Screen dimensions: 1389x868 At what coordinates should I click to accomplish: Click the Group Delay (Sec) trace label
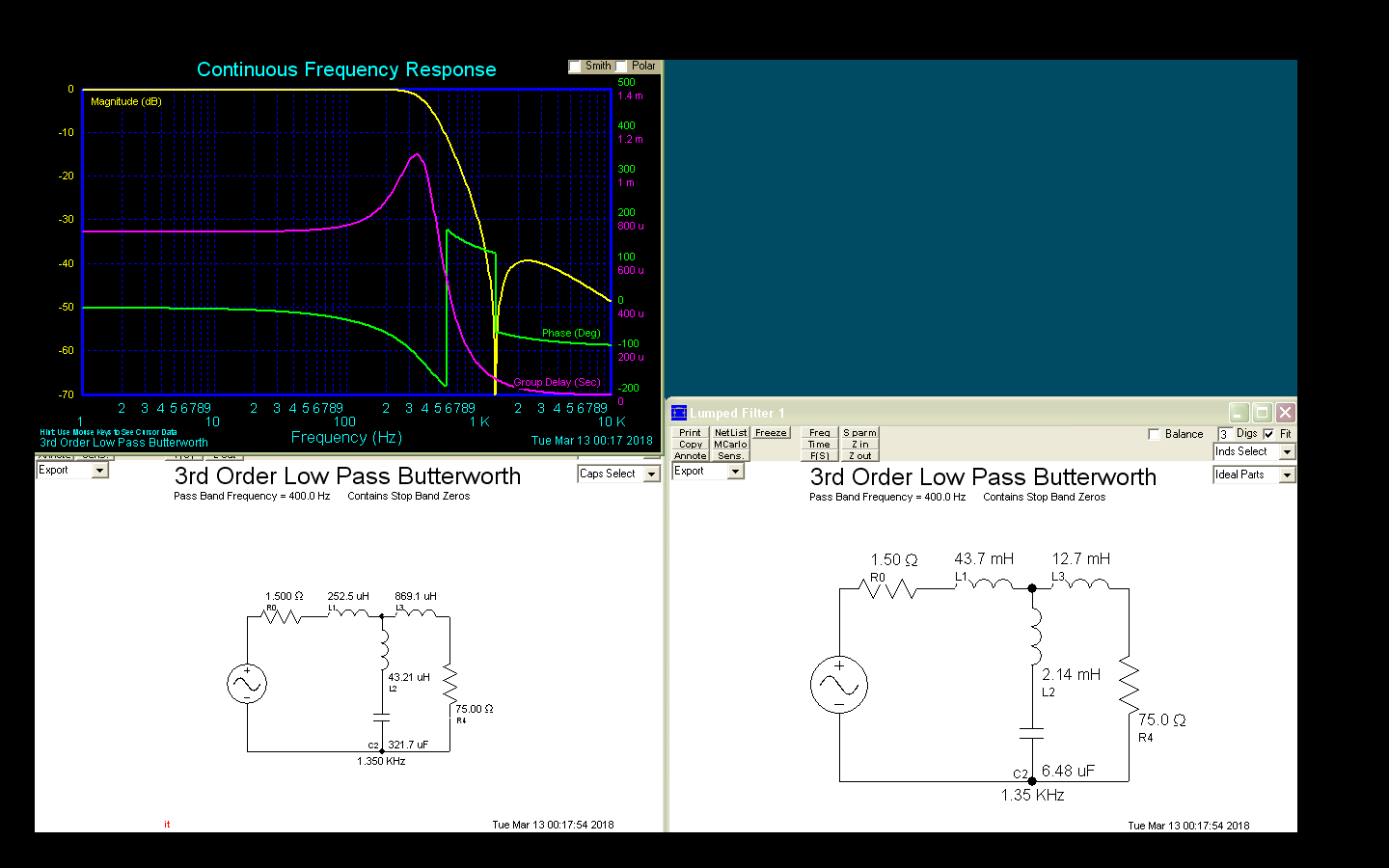pos(557,382)
